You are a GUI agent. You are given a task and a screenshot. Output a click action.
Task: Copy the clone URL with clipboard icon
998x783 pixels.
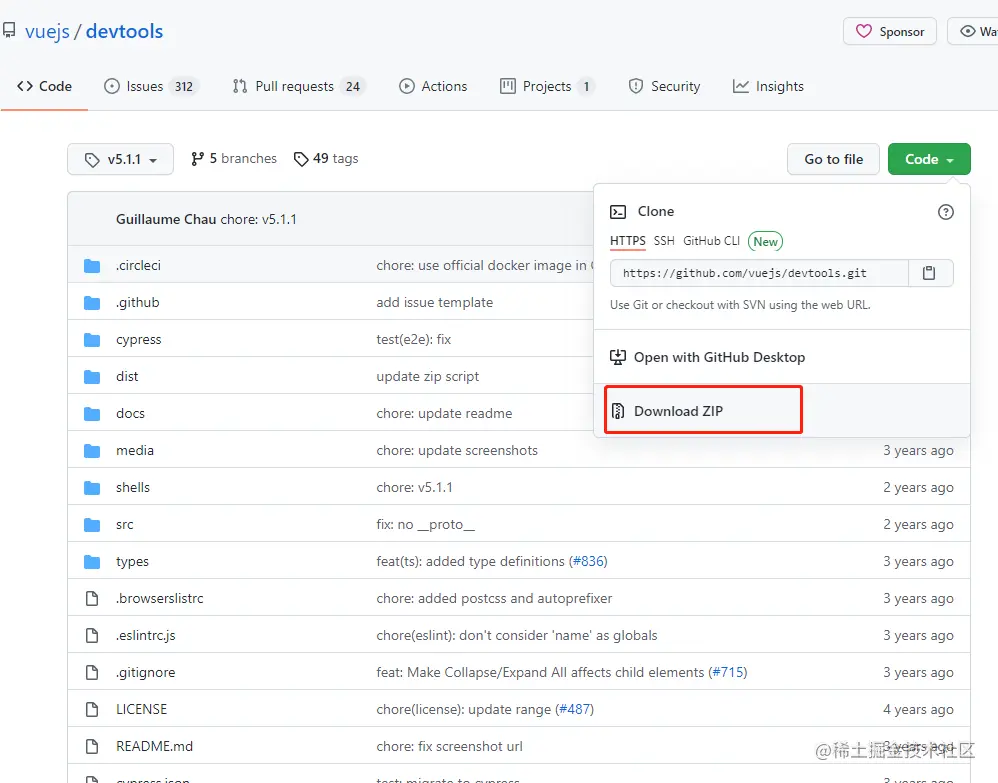[929, 273]
